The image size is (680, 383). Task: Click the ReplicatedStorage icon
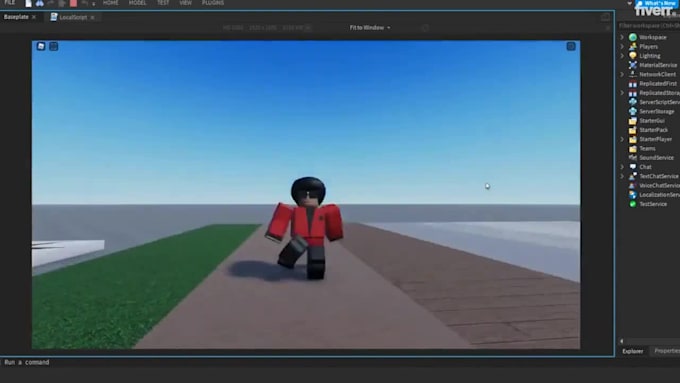(633, 93)
